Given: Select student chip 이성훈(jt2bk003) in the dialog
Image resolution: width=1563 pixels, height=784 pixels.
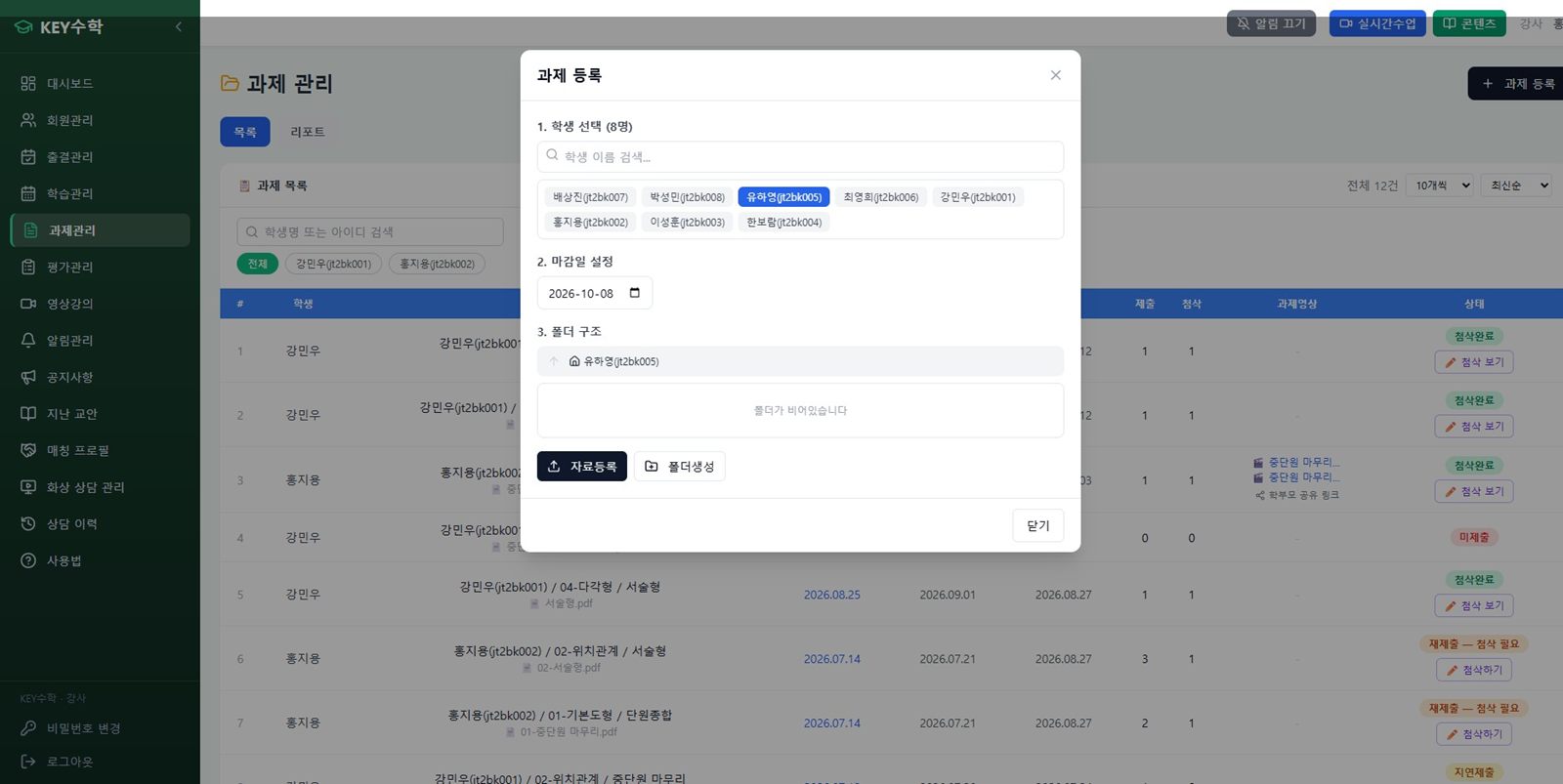Looking at the screenshot, I should [x=688, y=223].
